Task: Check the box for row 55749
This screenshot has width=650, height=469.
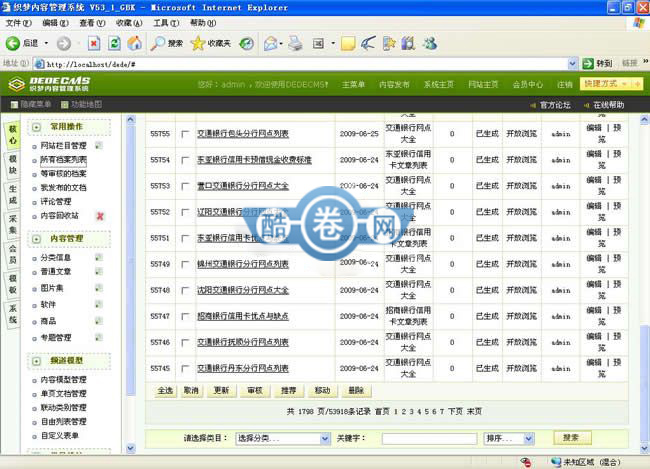Action: tap(185, 264)
